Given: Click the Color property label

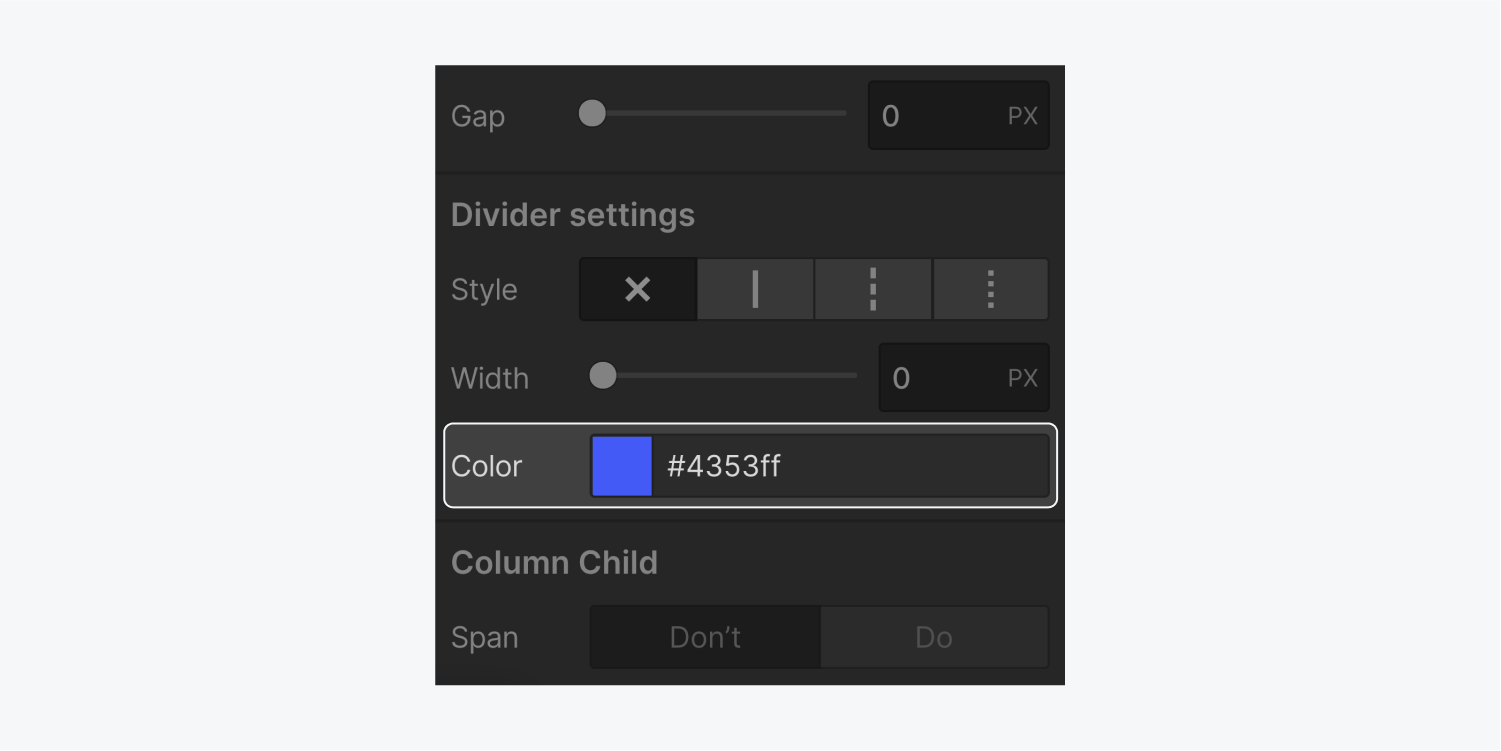Looking at the screenshot, I should (x=487, y=466).
